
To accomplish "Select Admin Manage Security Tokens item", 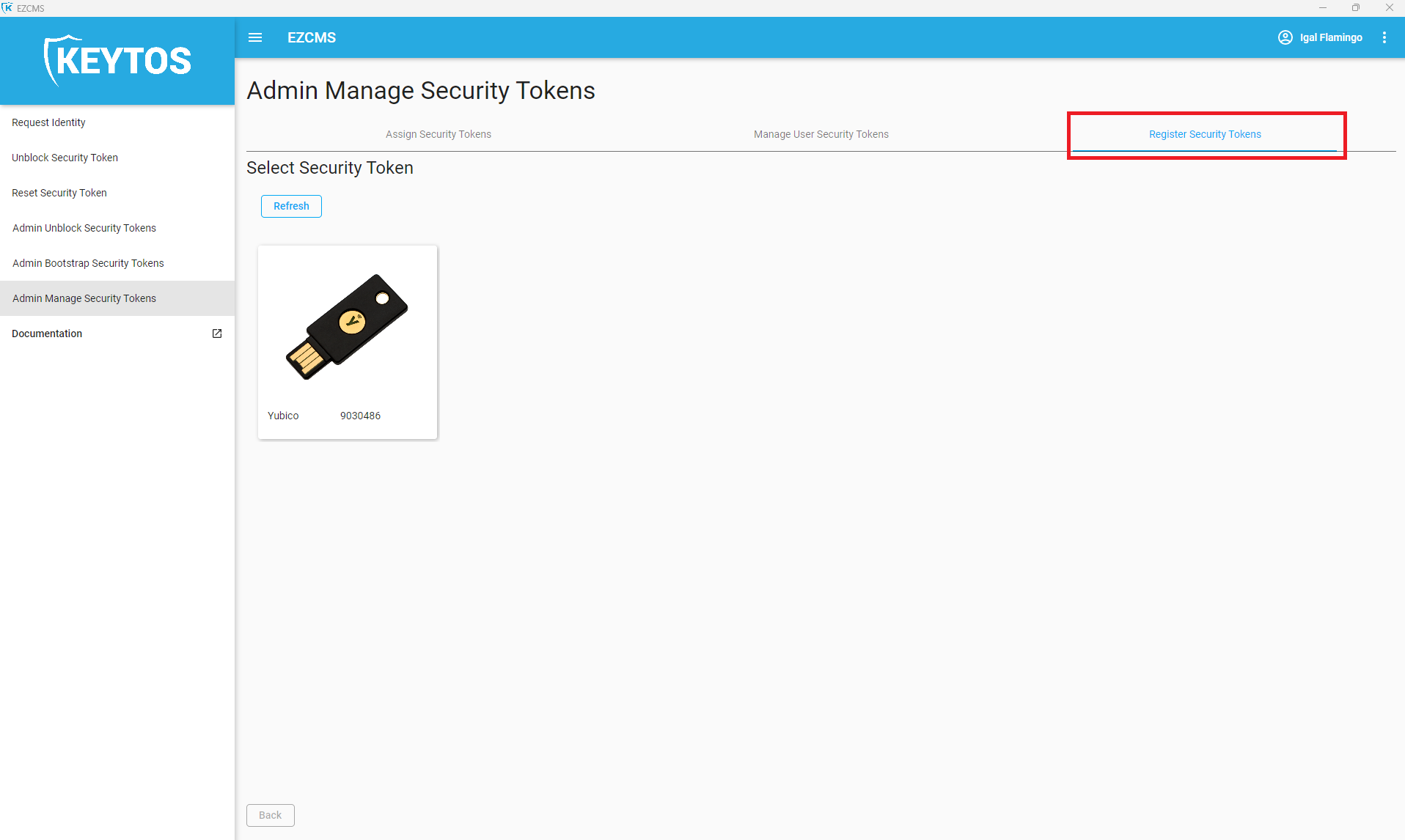I will pos(117,298).
